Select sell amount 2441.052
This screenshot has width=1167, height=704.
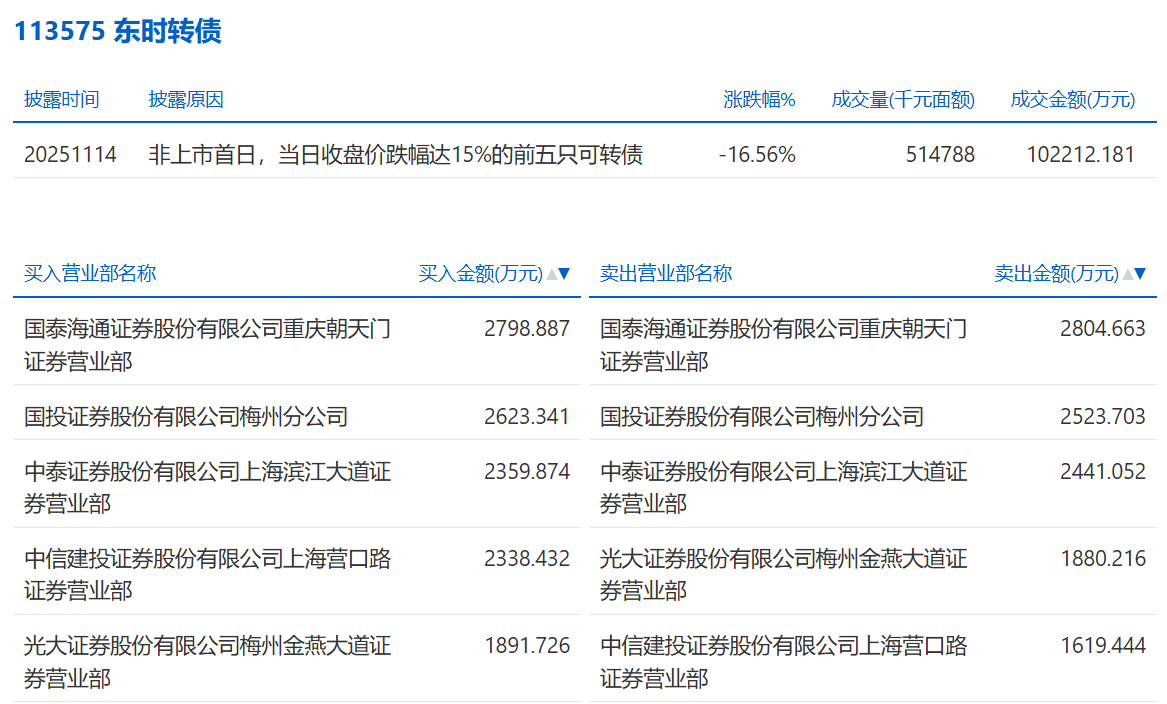click(x=1103, y=472)
